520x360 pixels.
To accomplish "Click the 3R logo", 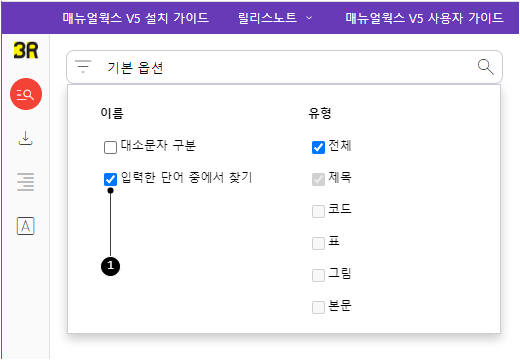I will pyautogui.click(x=26, y=50).
